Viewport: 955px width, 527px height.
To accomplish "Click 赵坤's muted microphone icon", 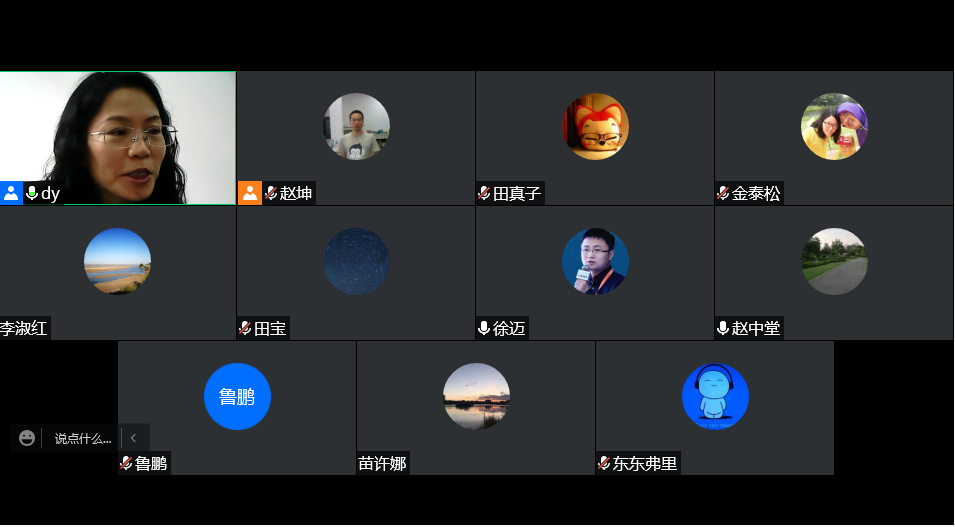I will [271, 193].
